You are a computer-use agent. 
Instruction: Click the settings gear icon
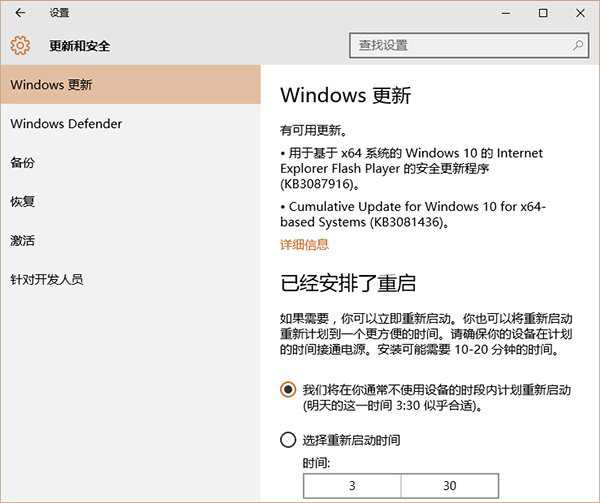(x=20, y=46)
